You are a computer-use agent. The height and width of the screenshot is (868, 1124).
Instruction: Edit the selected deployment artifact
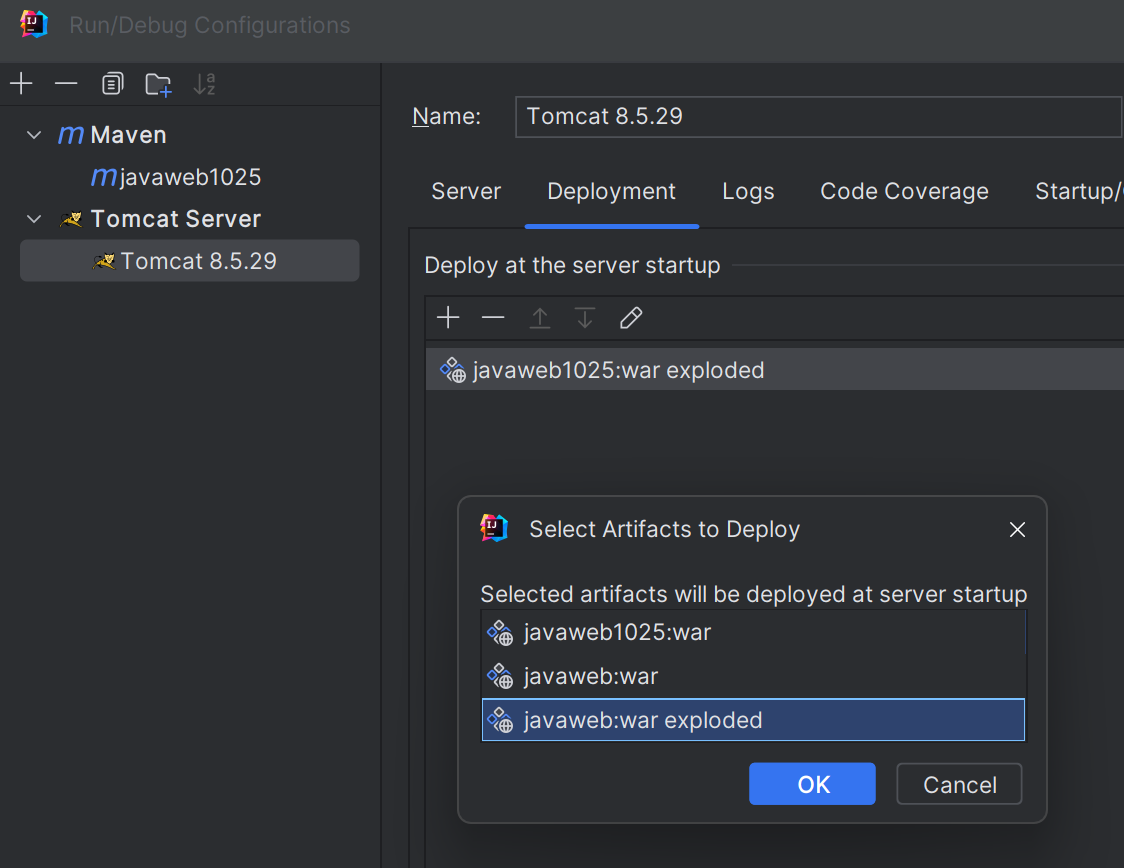(630, 318)
